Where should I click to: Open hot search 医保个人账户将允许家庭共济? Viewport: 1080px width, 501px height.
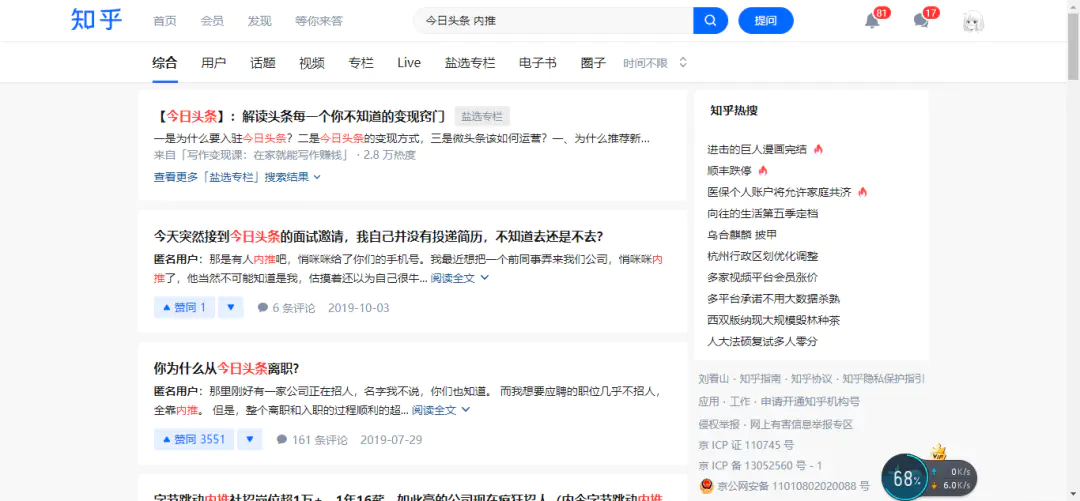[779, 192]
